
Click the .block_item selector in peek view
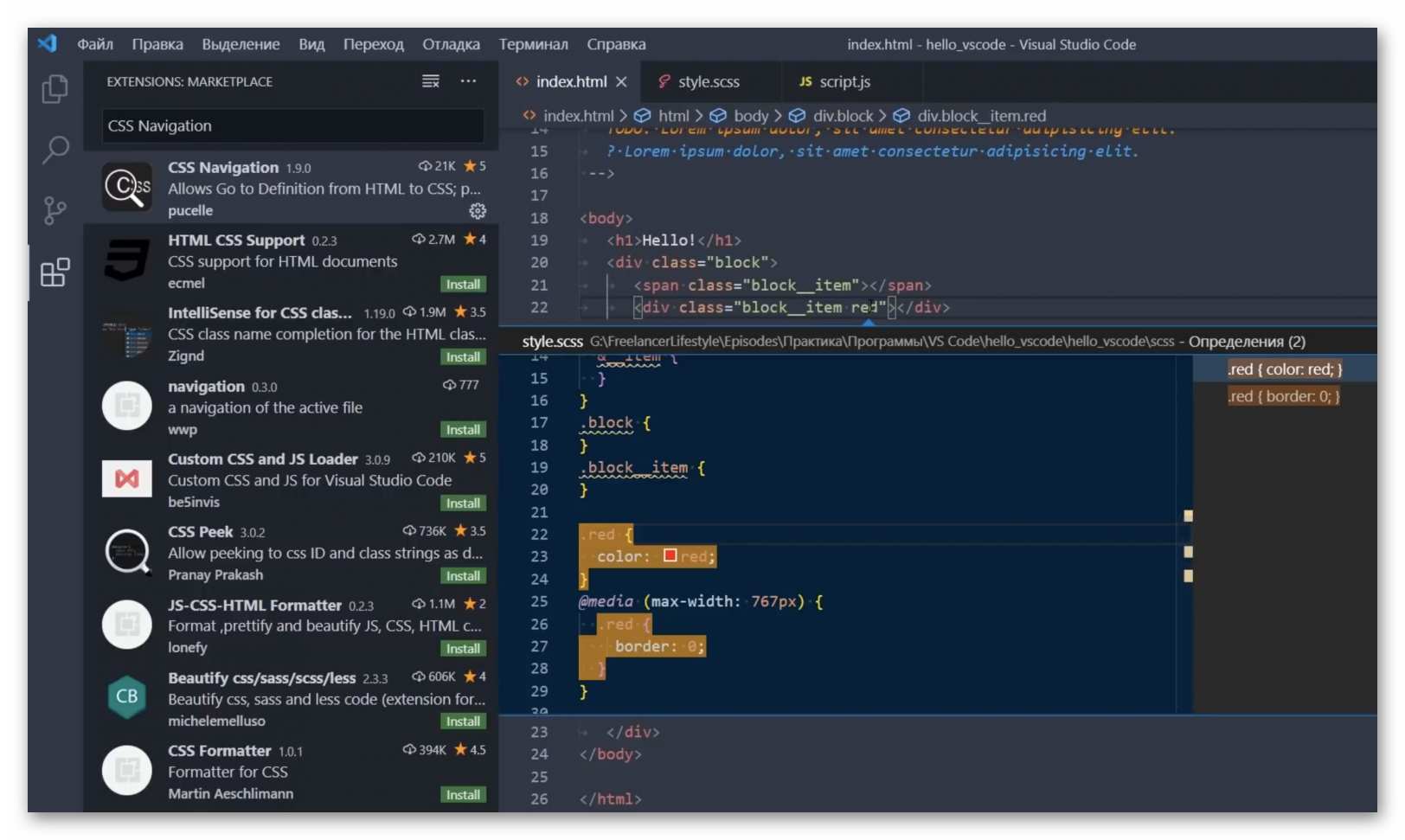633,468
